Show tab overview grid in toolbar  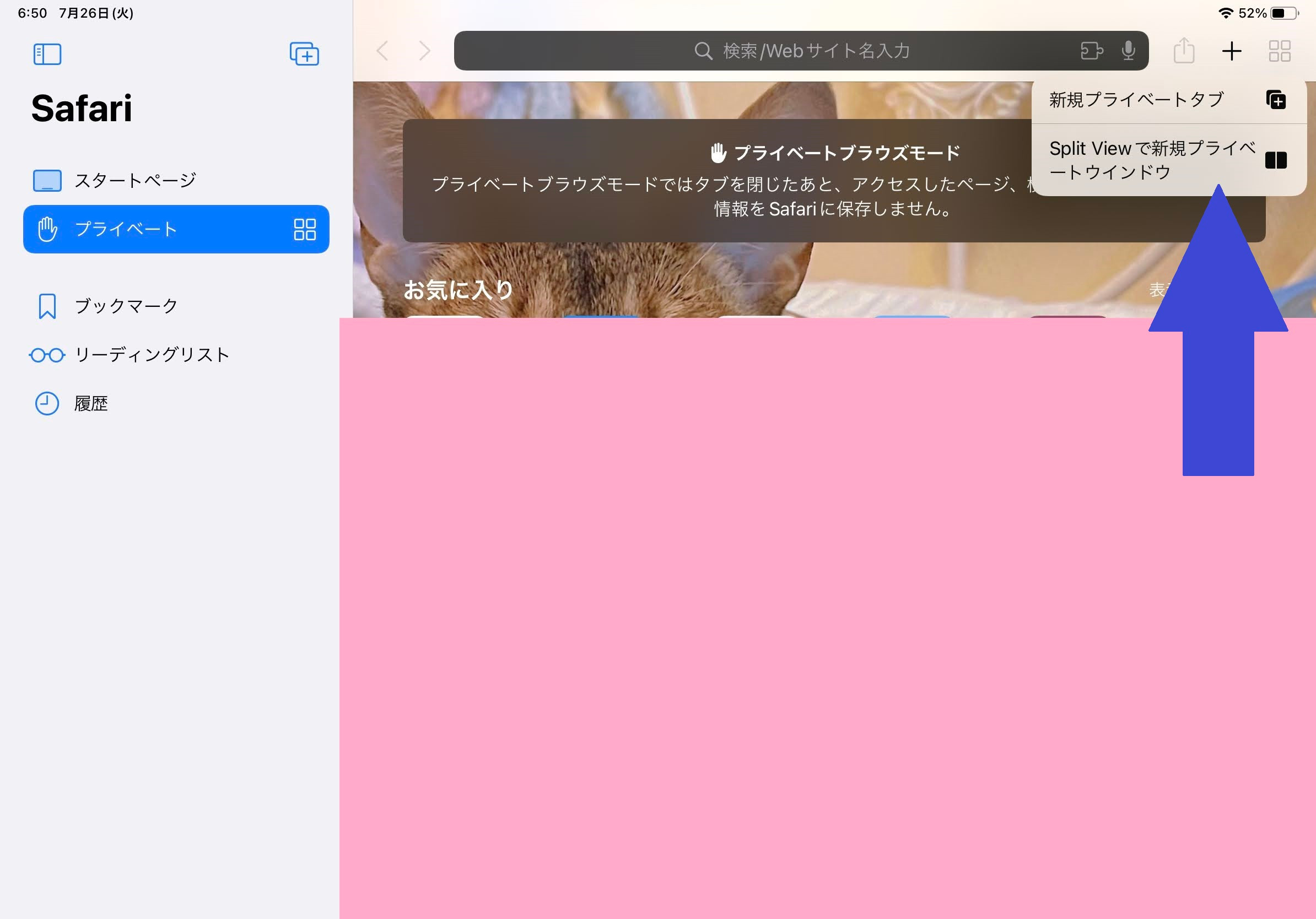click(1279, 51)
